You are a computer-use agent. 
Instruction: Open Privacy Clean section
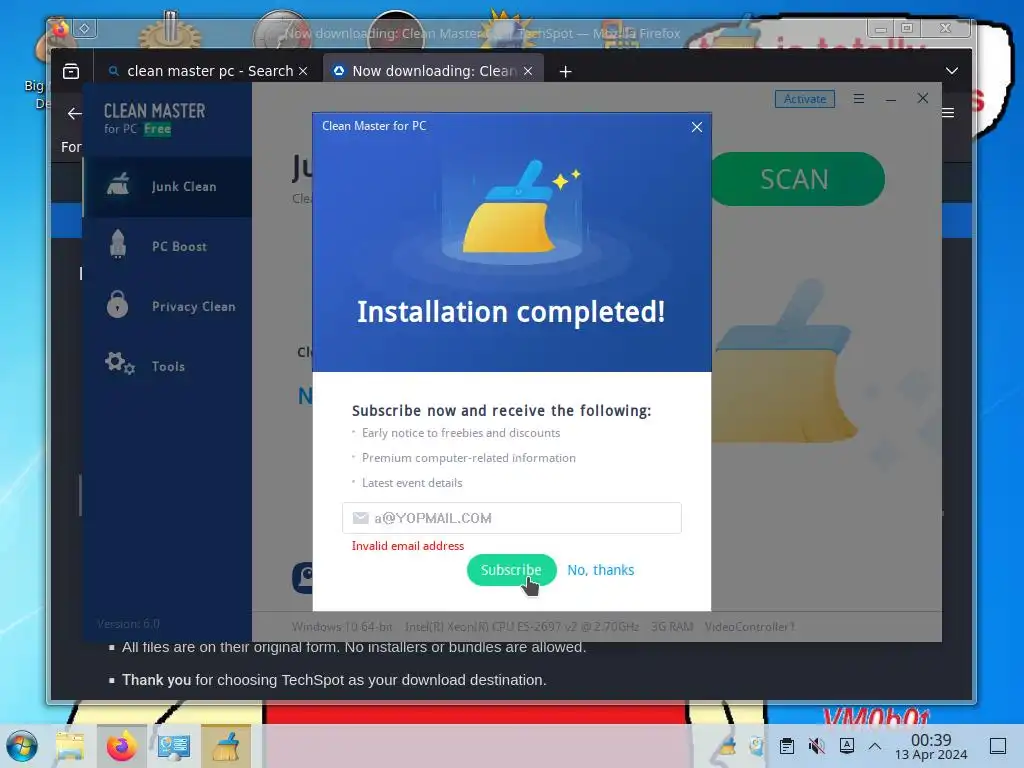pyautogui.click(x=168, y=306)
